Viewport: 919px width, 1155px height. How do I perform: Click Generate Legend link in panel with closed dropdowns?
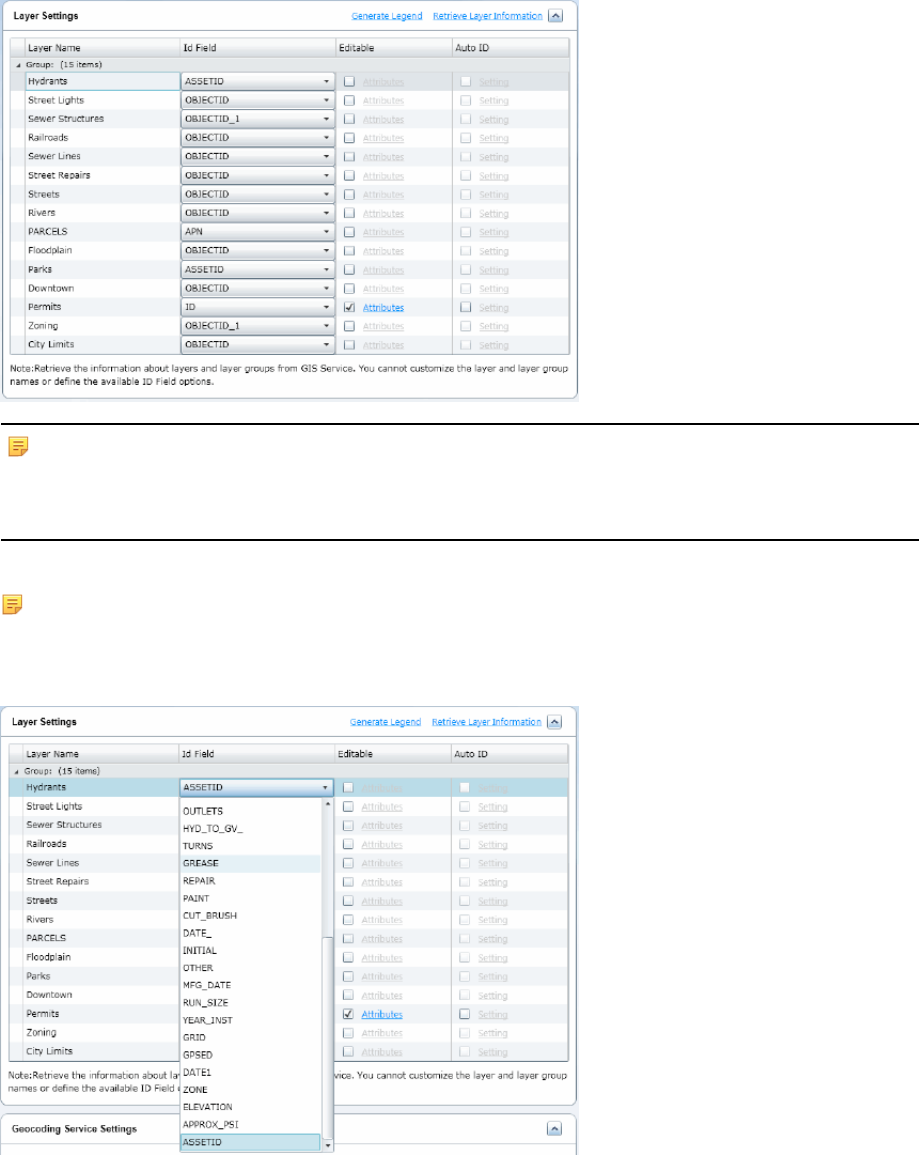(x=387, y=15)
